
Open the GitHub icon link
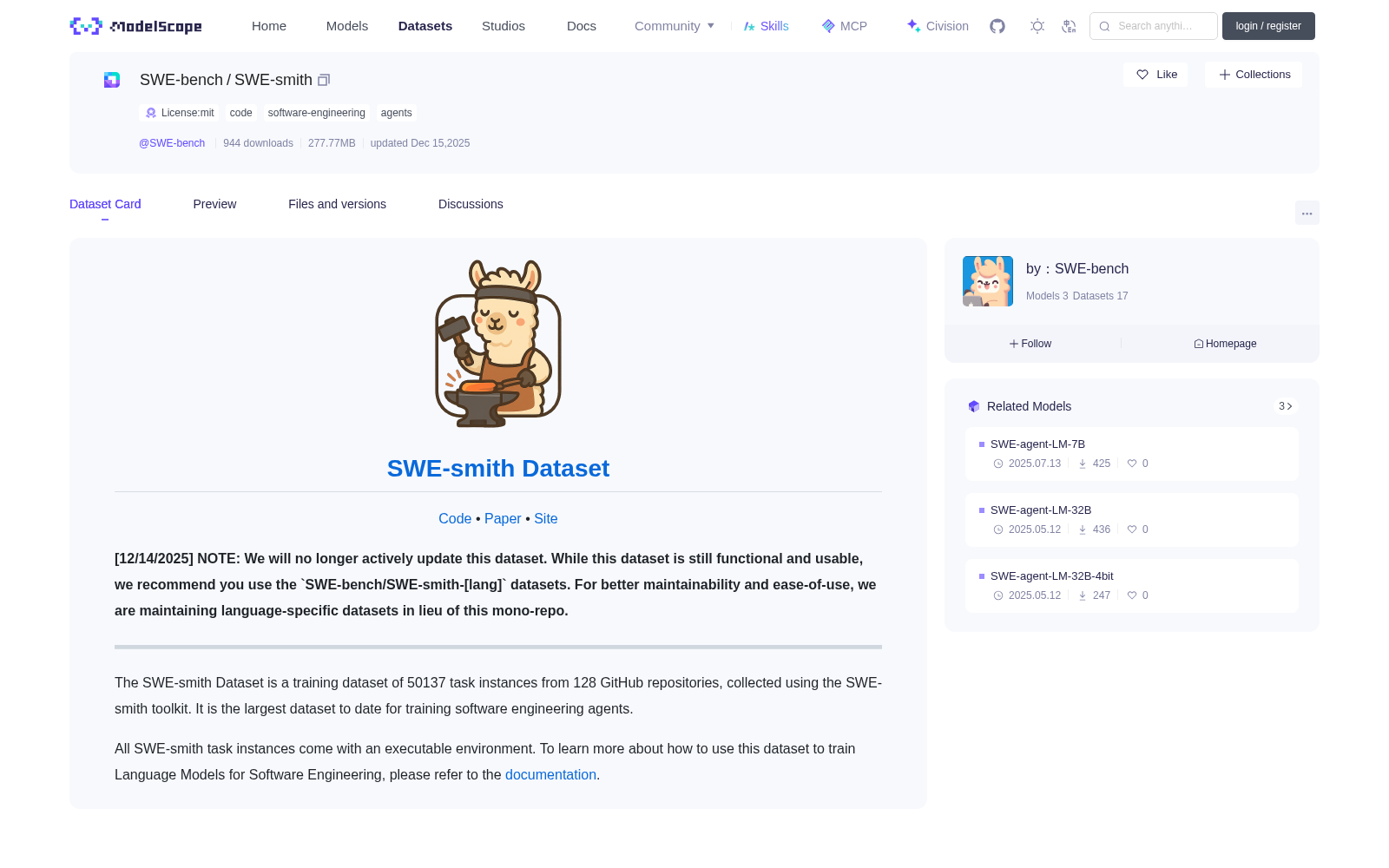point(997,26)
